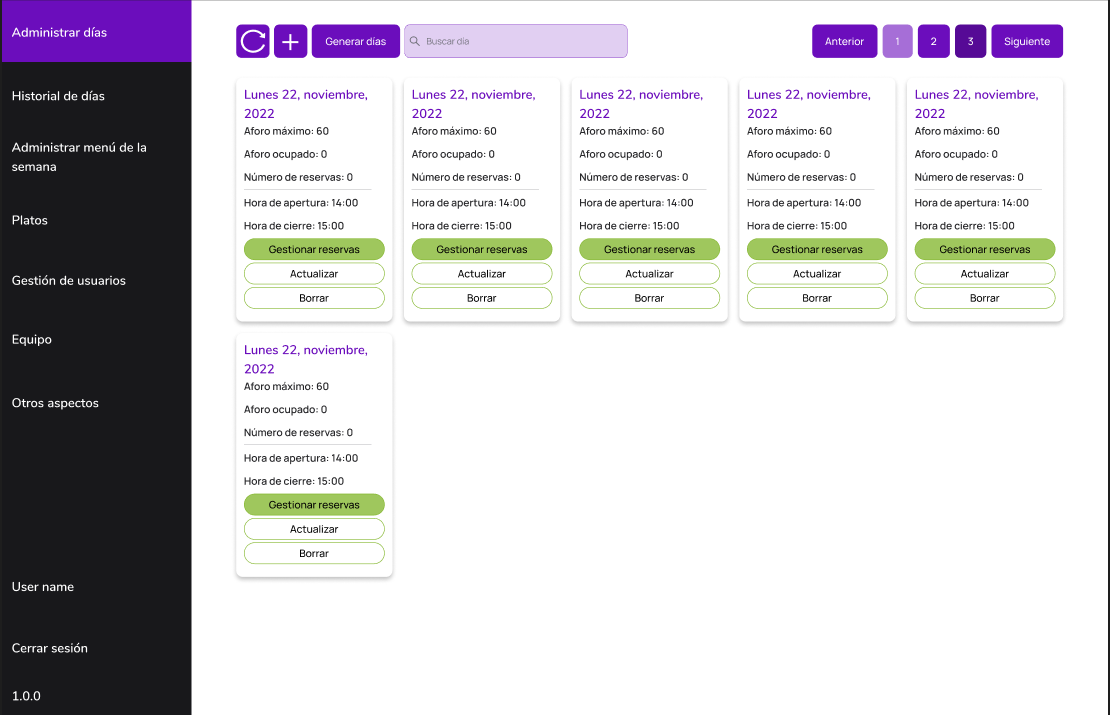The image size is (1110, 715).
Task: Advance with the Siguiente button
Action: click(1027, 41)
